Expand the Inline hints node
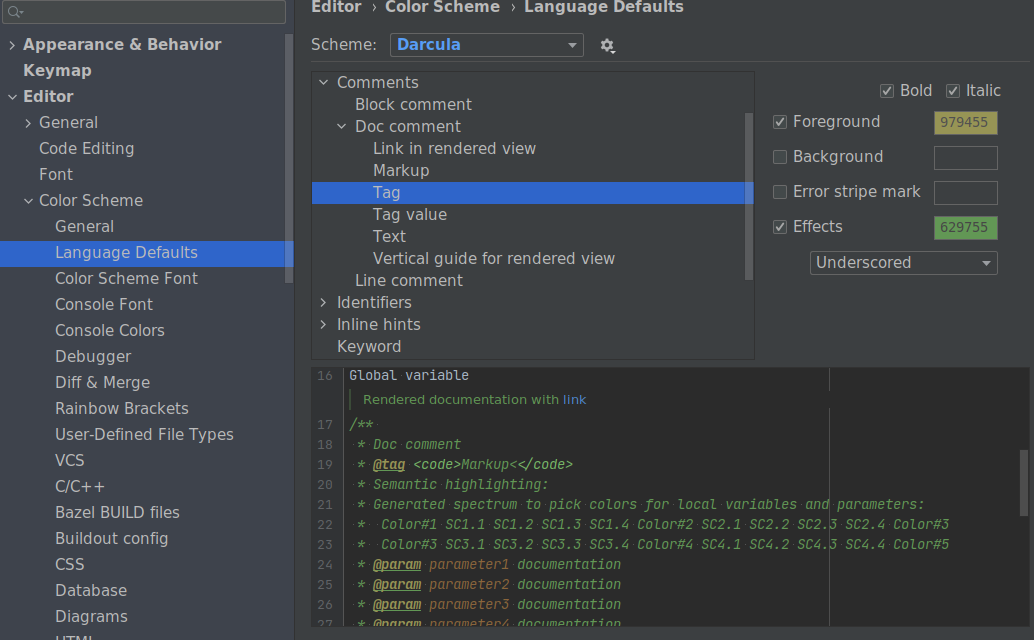 point(323,324)
